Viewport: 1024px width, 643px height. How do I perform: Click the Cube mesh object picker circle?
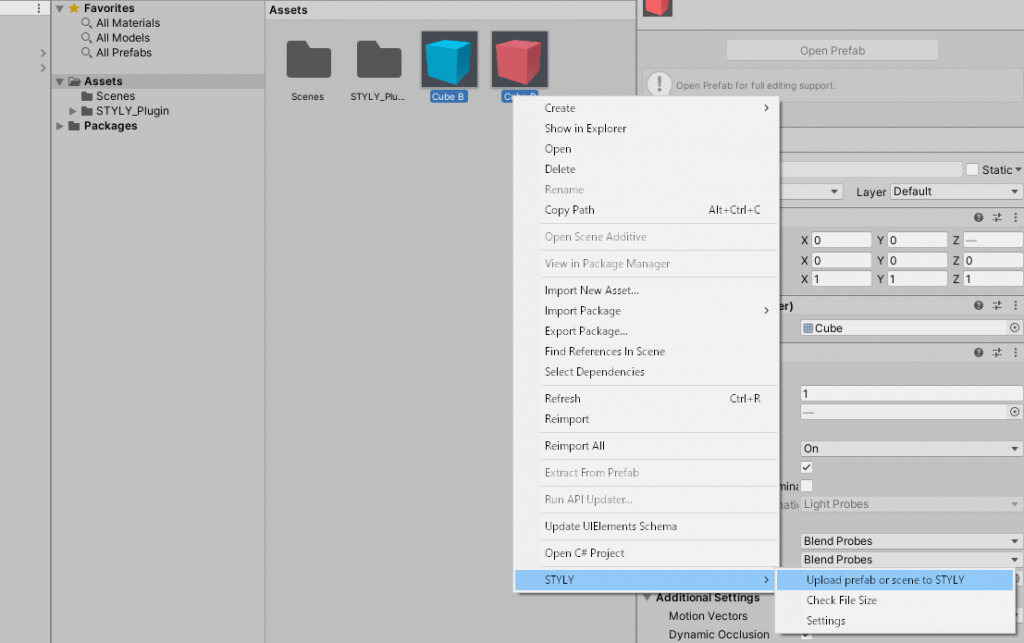1015,327
